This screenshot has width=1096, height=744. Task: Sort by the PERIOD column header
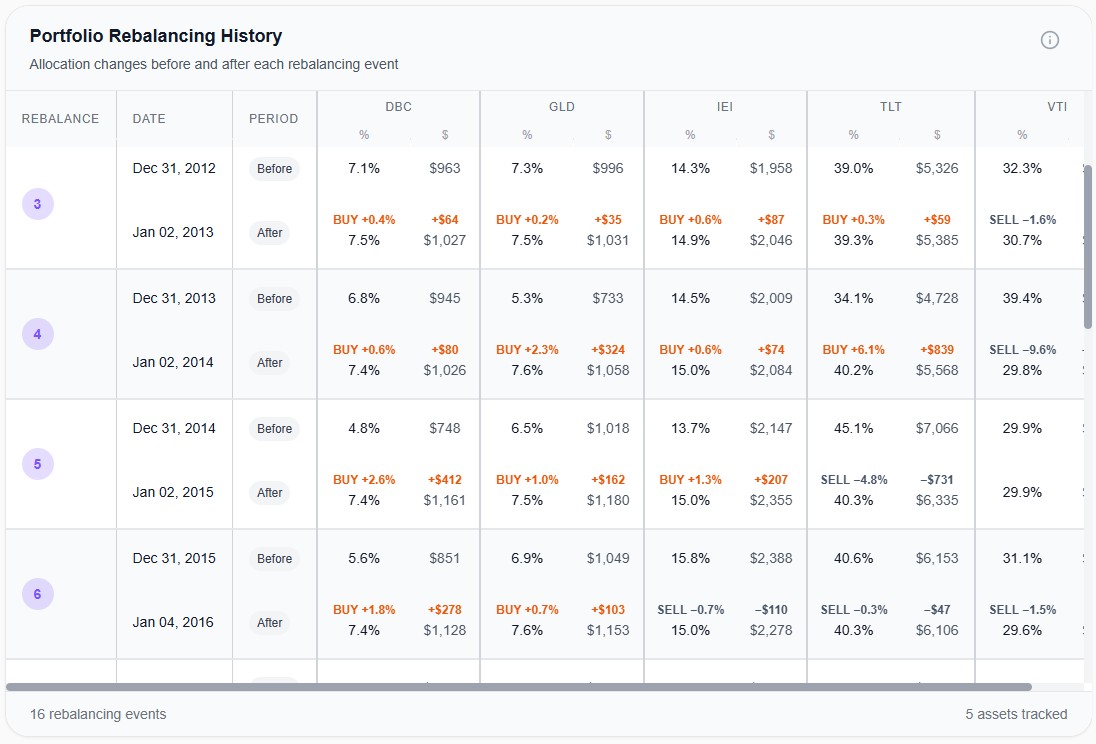(274, 118)
